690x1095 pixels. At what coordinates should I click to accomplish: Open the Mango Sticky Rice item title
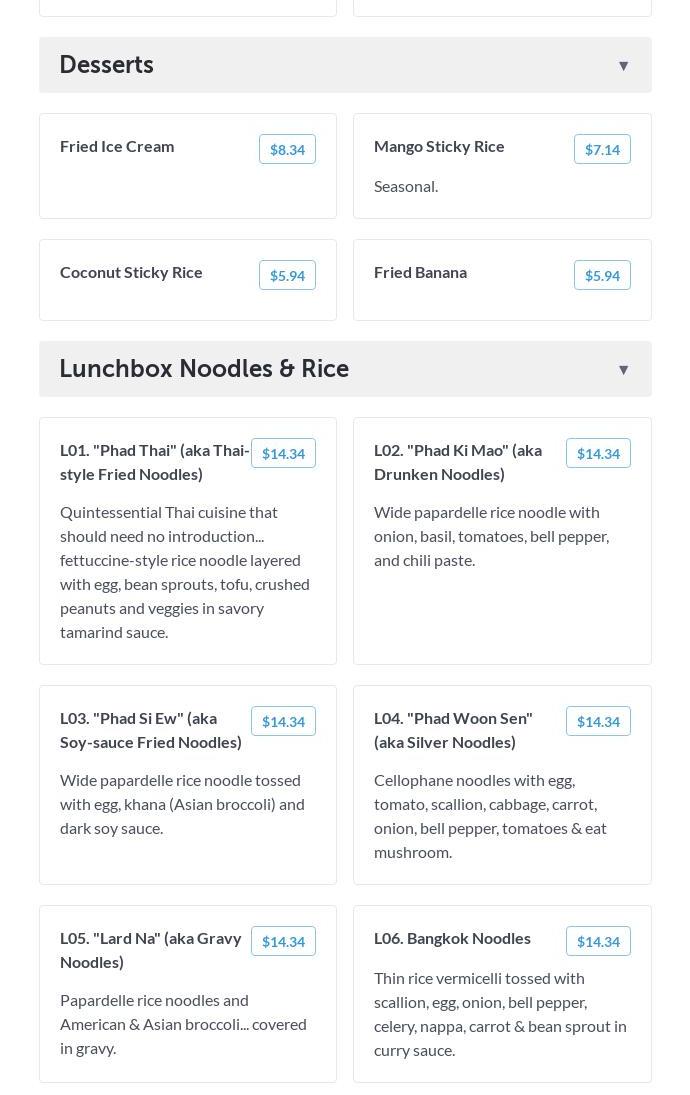439,146
